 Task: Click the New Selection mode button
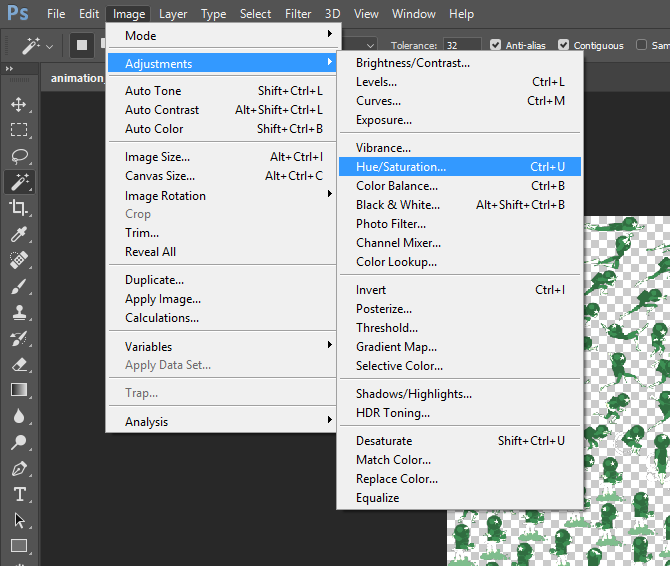click(x=82, y=45)
